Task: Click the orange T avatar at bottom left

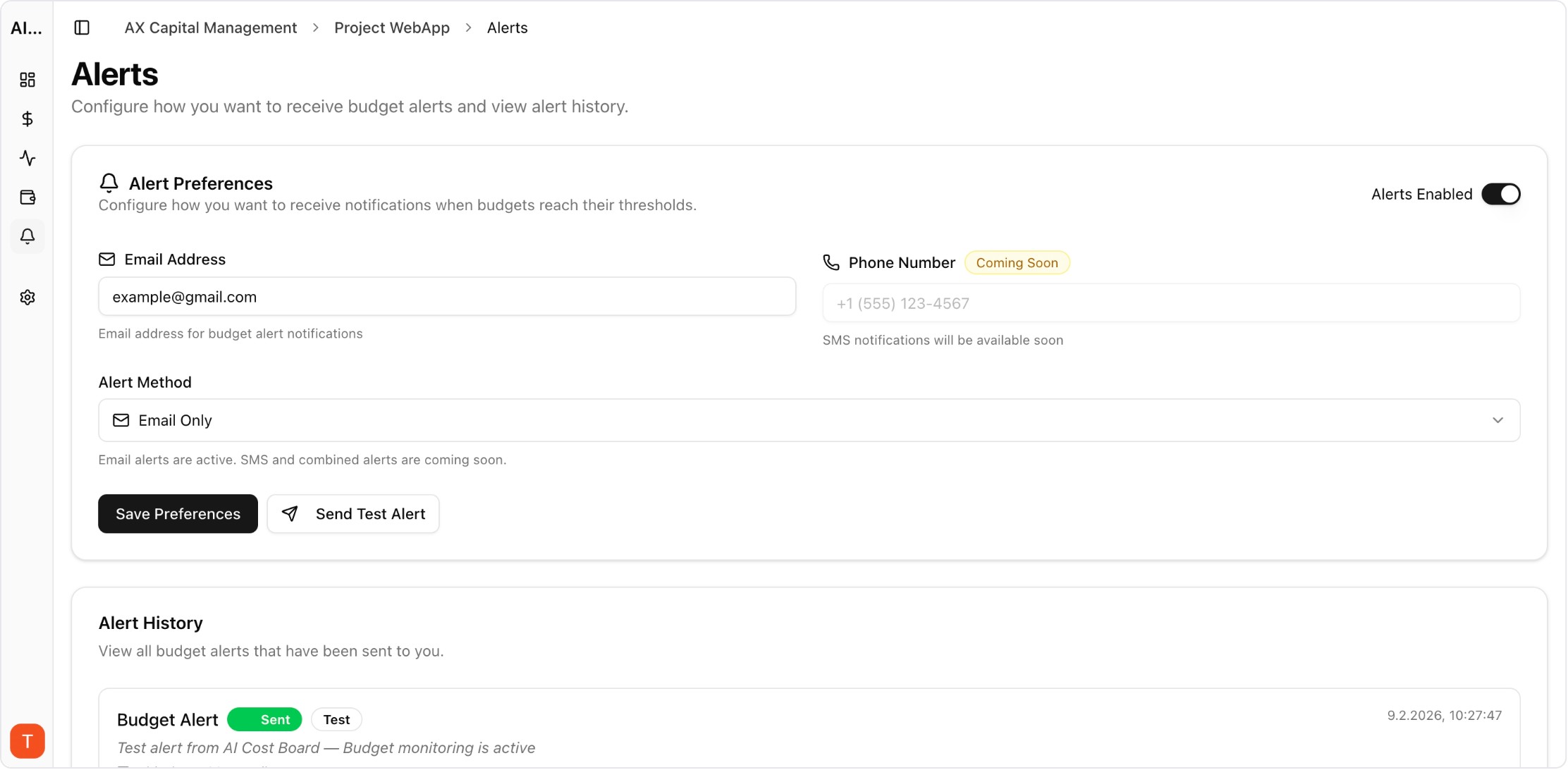Action: (x=27, y=741)
